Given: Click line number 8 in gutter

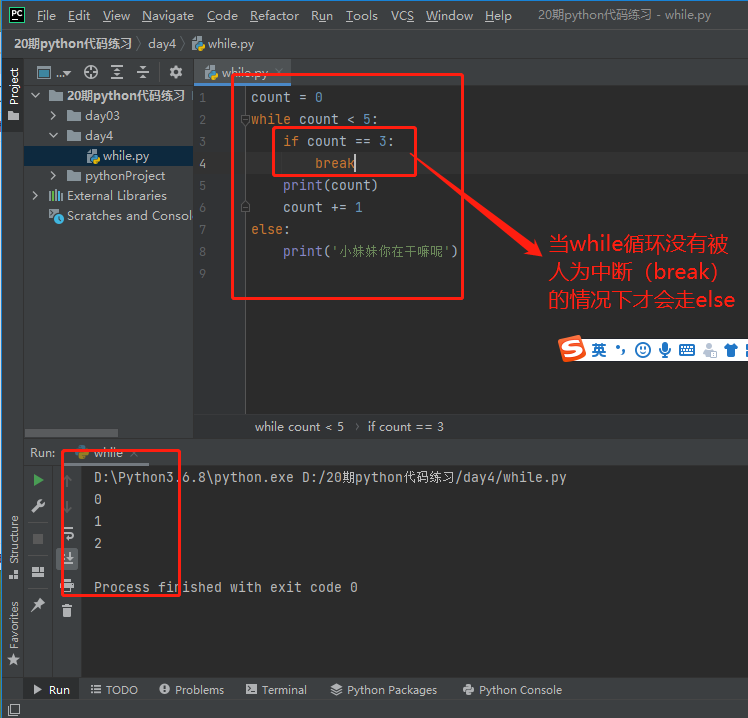Looking at the screenshot, I should click(x=203, y=251).
